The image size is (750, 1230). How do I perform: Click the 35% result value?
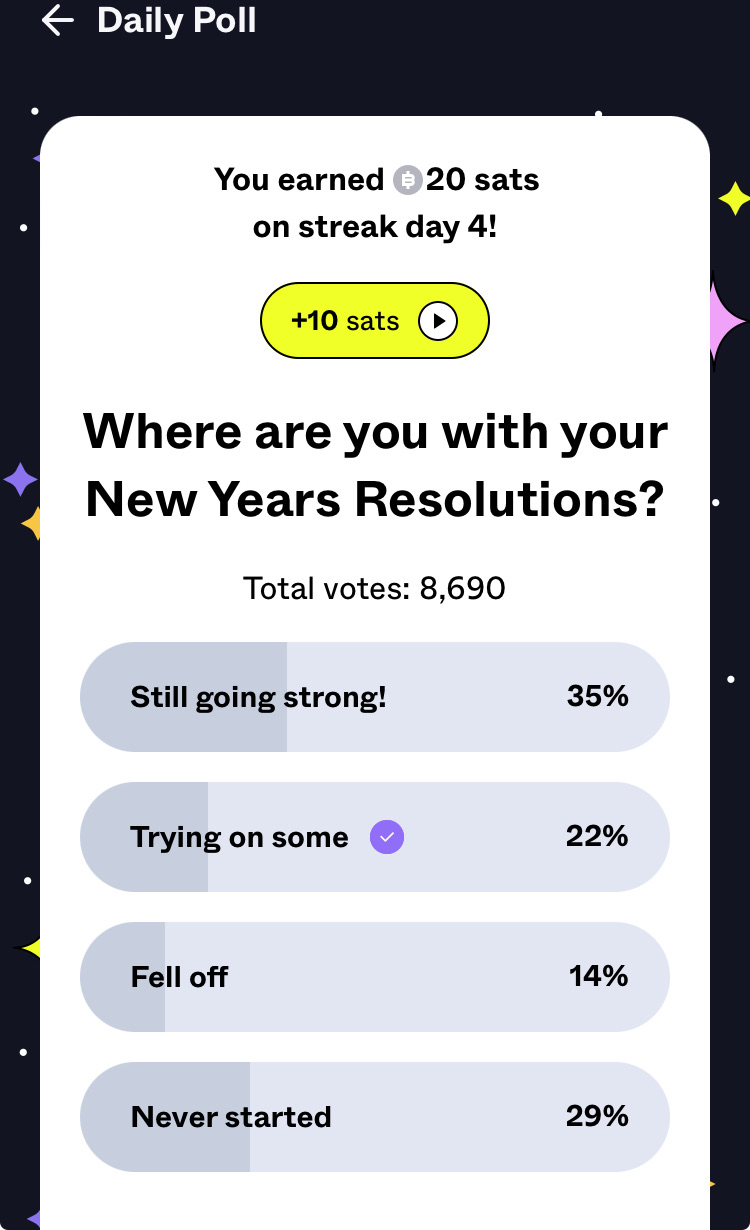pyautogui.click(x=597, y=696)
